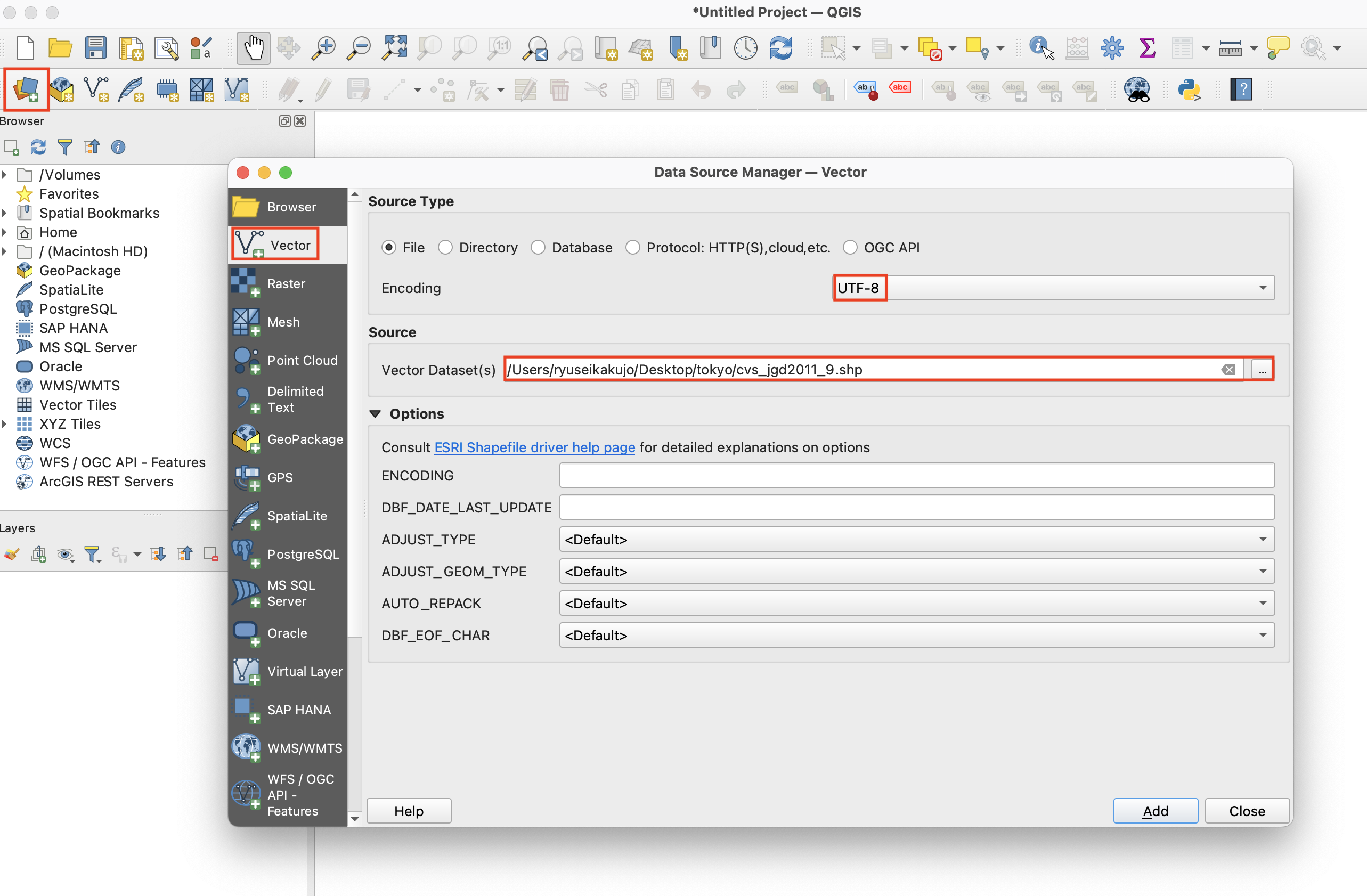Viewport: 1367px width, 896px height.
Task: Expand the /Volumes tree node
Action: 5,174
